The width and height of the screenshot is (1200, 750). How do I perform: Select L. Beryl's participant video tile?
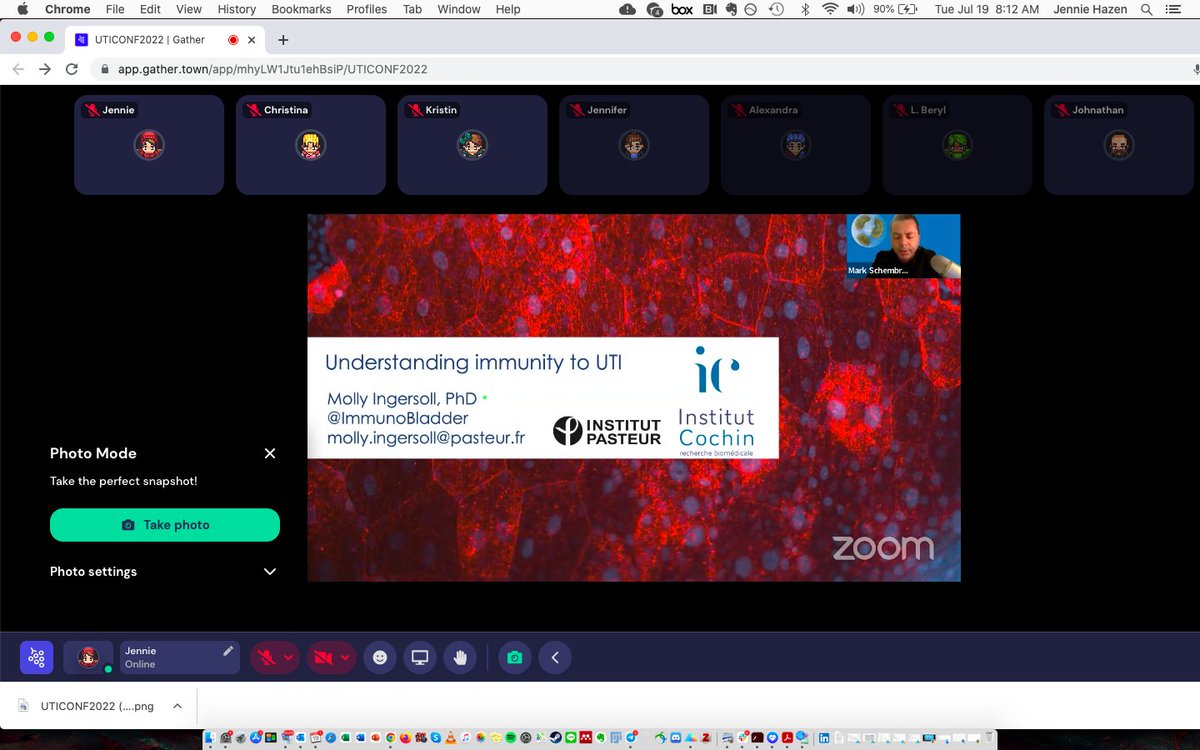[957, 144]
